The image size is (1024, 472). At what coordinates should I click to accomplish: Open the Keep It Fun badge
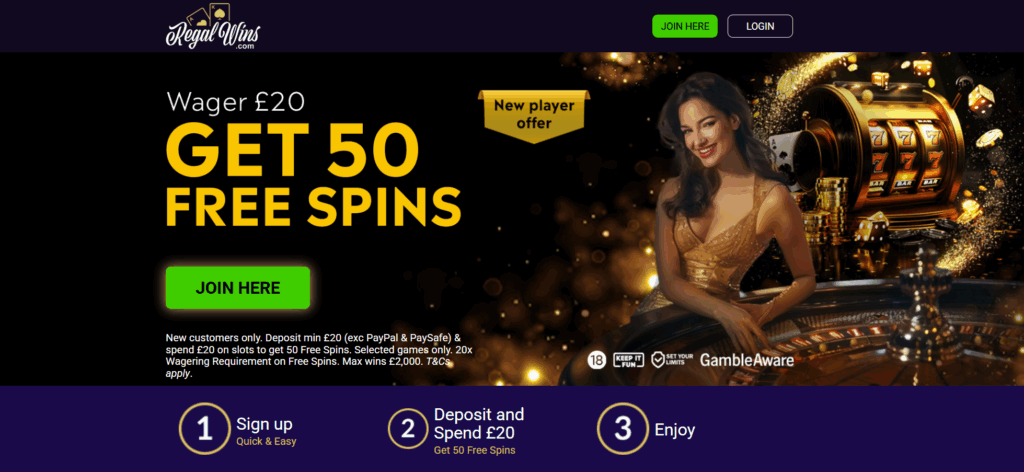pyautogui.click(x=629, y=360)
